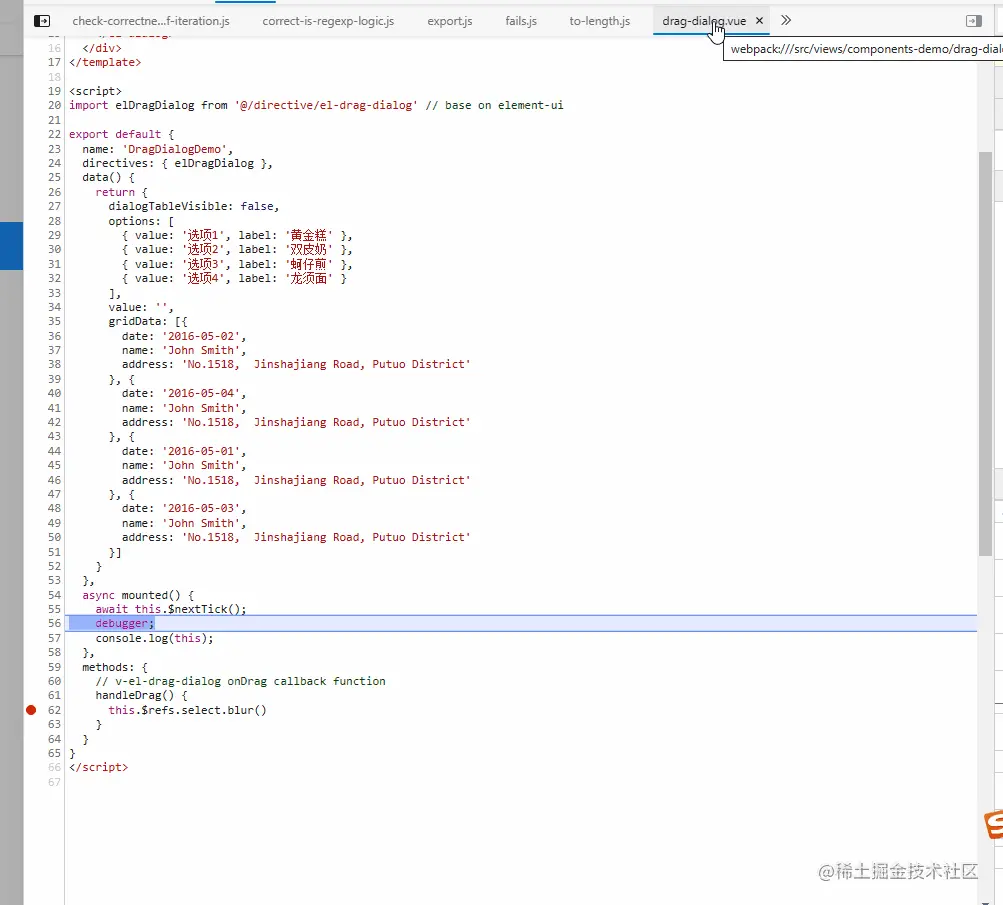Click 'export default {' on line 22
This screenshot has width=1003, height=905.
pyautogui.click(x=122, y=134)
